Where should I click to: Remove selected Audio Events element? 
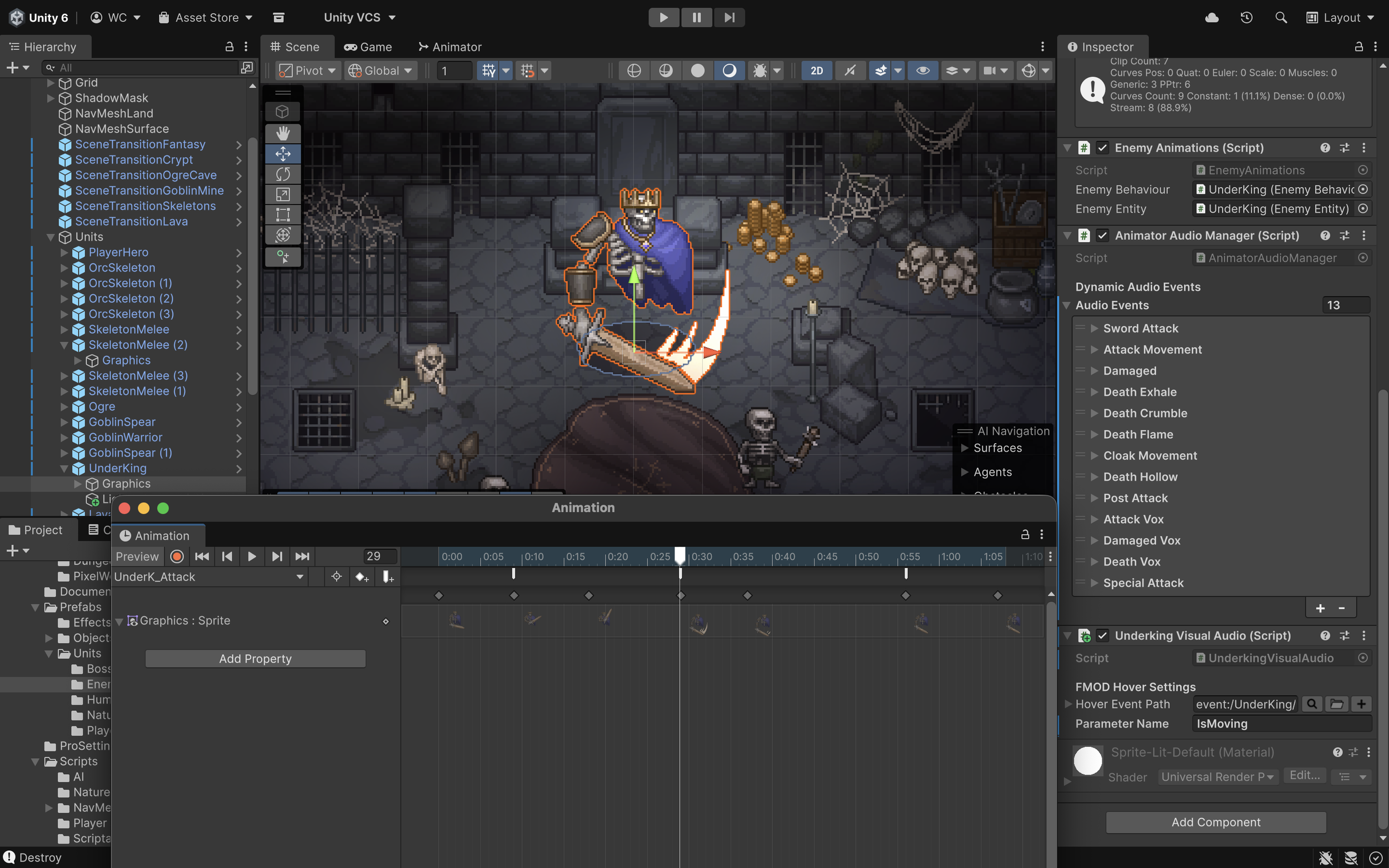(1342, 609)
